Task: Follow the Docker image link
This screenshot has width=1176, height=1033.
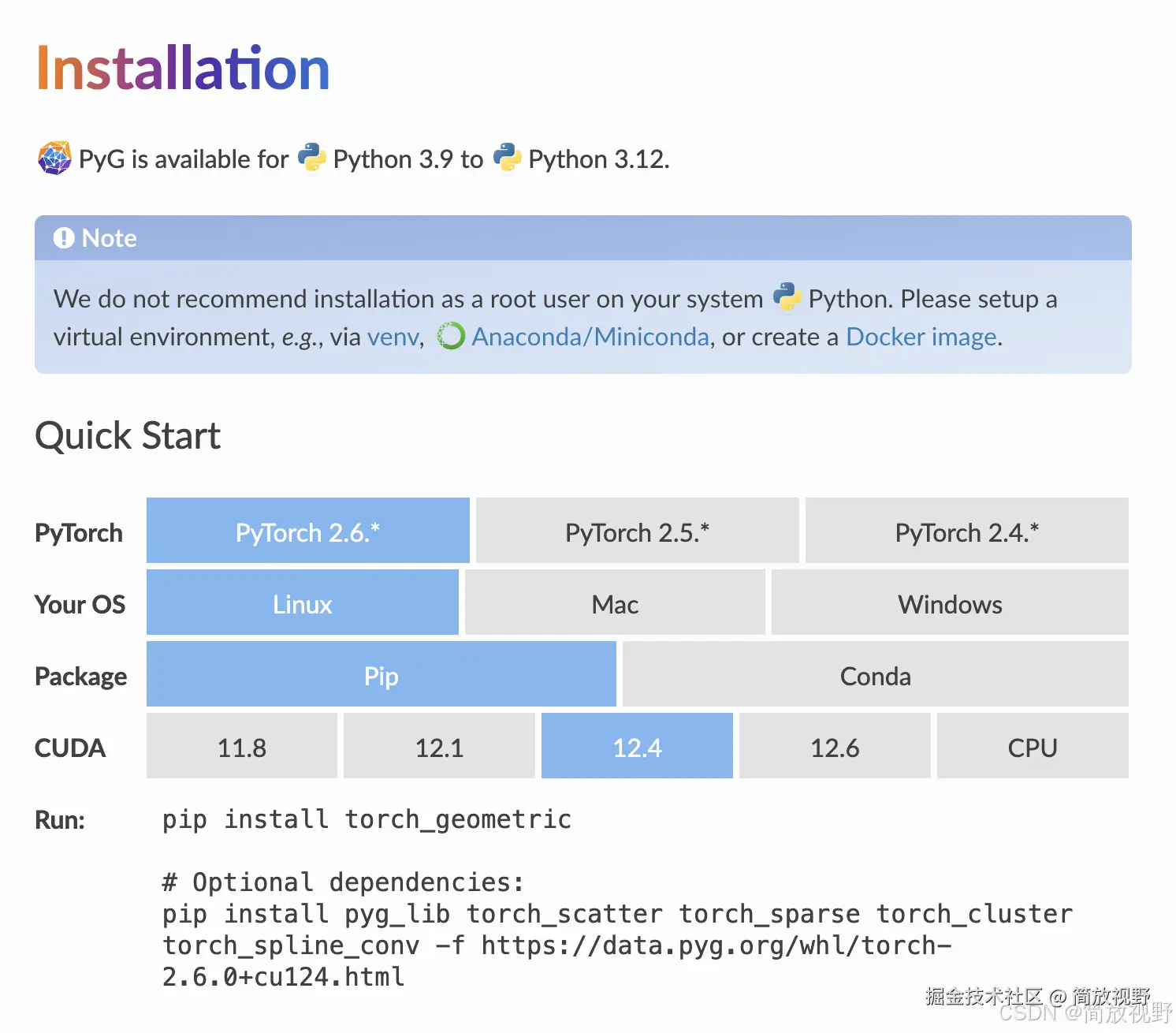Action: (x=921, y=337)
